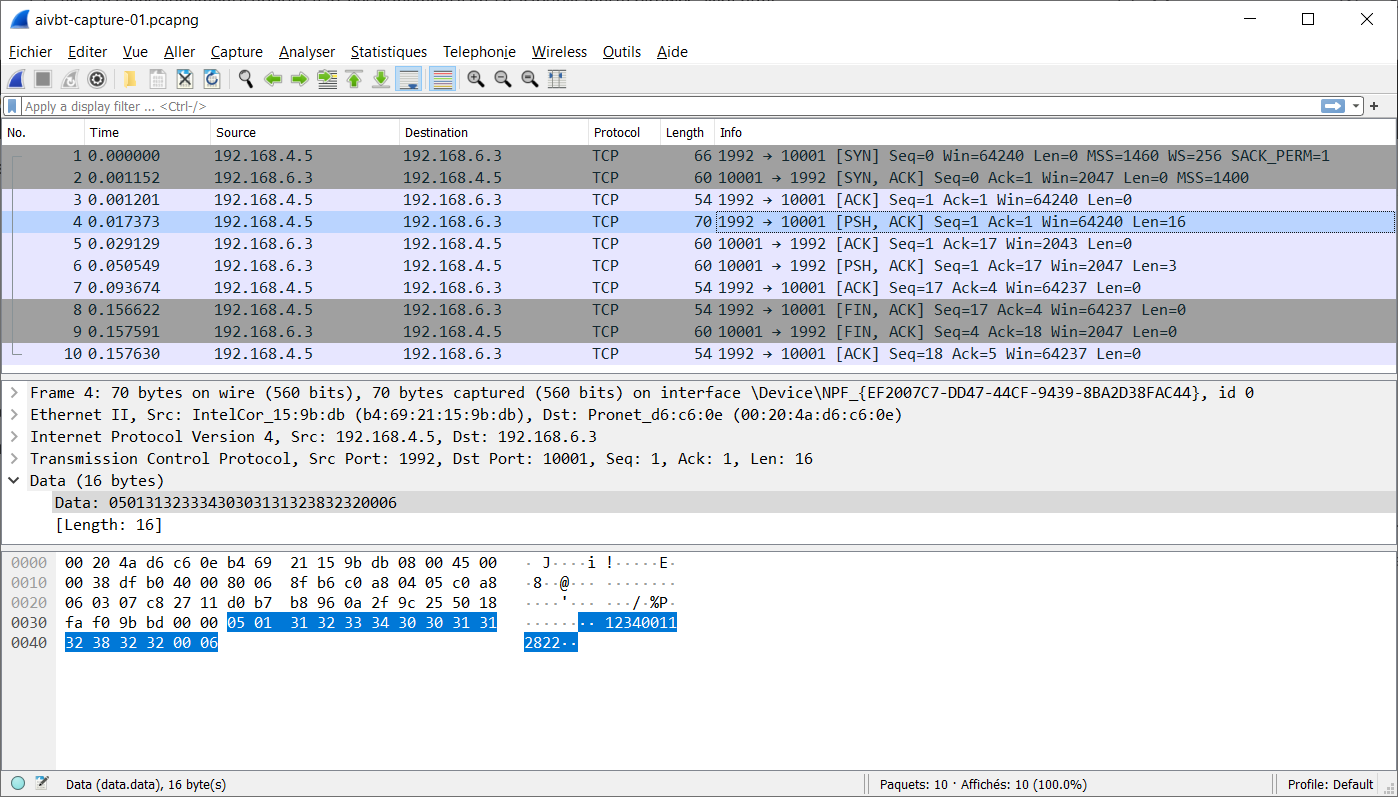Viewport: 1398px width, 797px height.
Task: Sort by Info column header
Action: pyautogui.click(x=1054, y=132)
